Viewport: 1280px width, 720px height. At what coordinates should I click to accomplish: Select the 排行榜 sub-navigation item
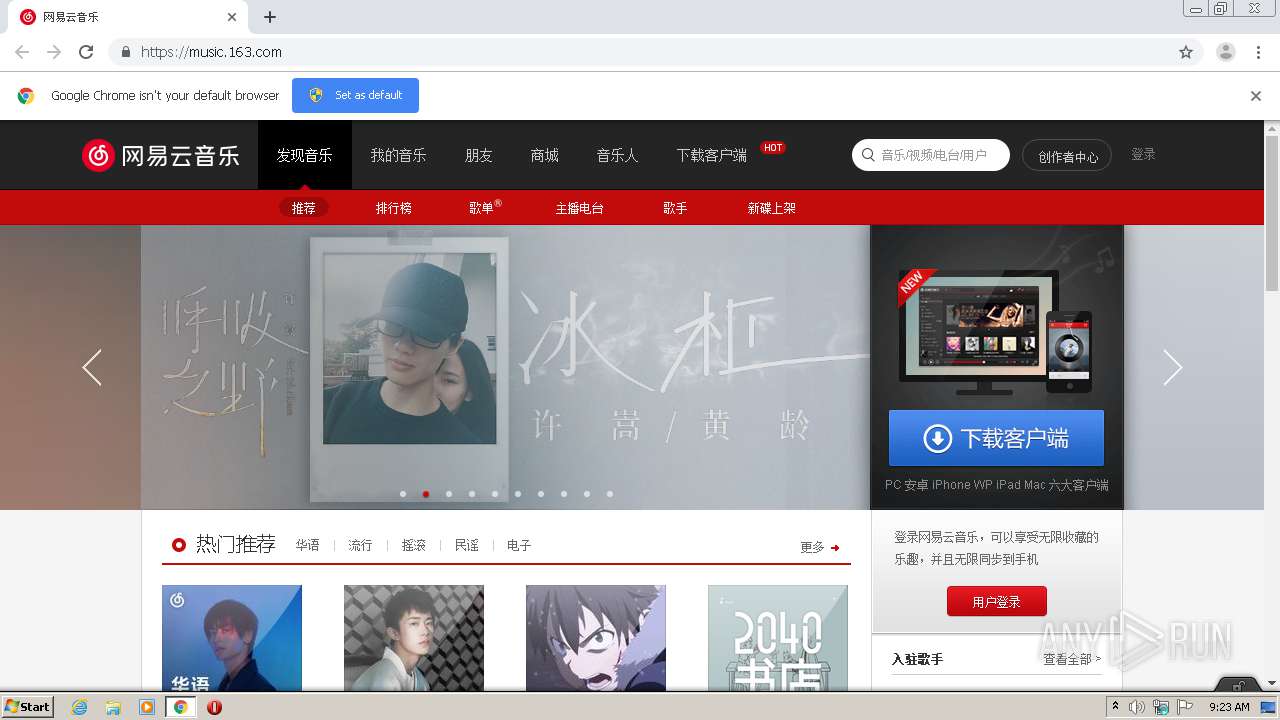click(x=394, y=208)
